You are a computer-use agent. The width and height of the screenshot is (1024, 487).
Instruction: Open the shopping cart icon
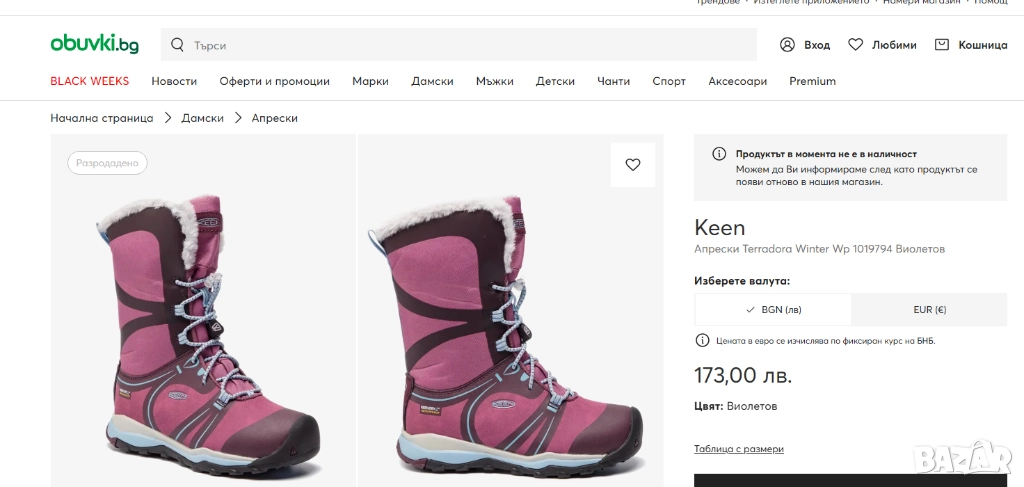(941, 45)
